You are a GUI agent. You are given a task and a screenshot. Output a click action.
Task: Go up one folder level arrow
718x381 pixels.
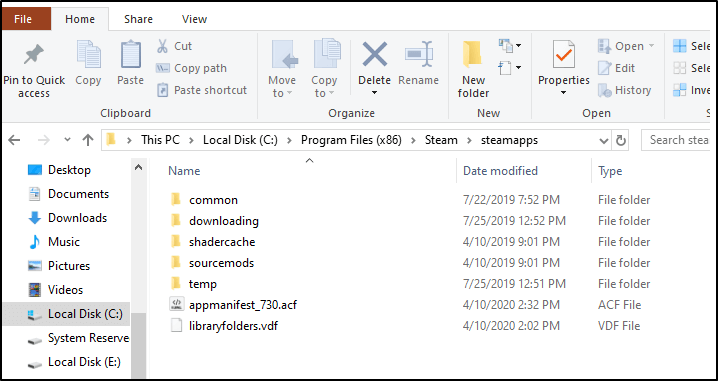pyautogui.click(x=88, y=140)
